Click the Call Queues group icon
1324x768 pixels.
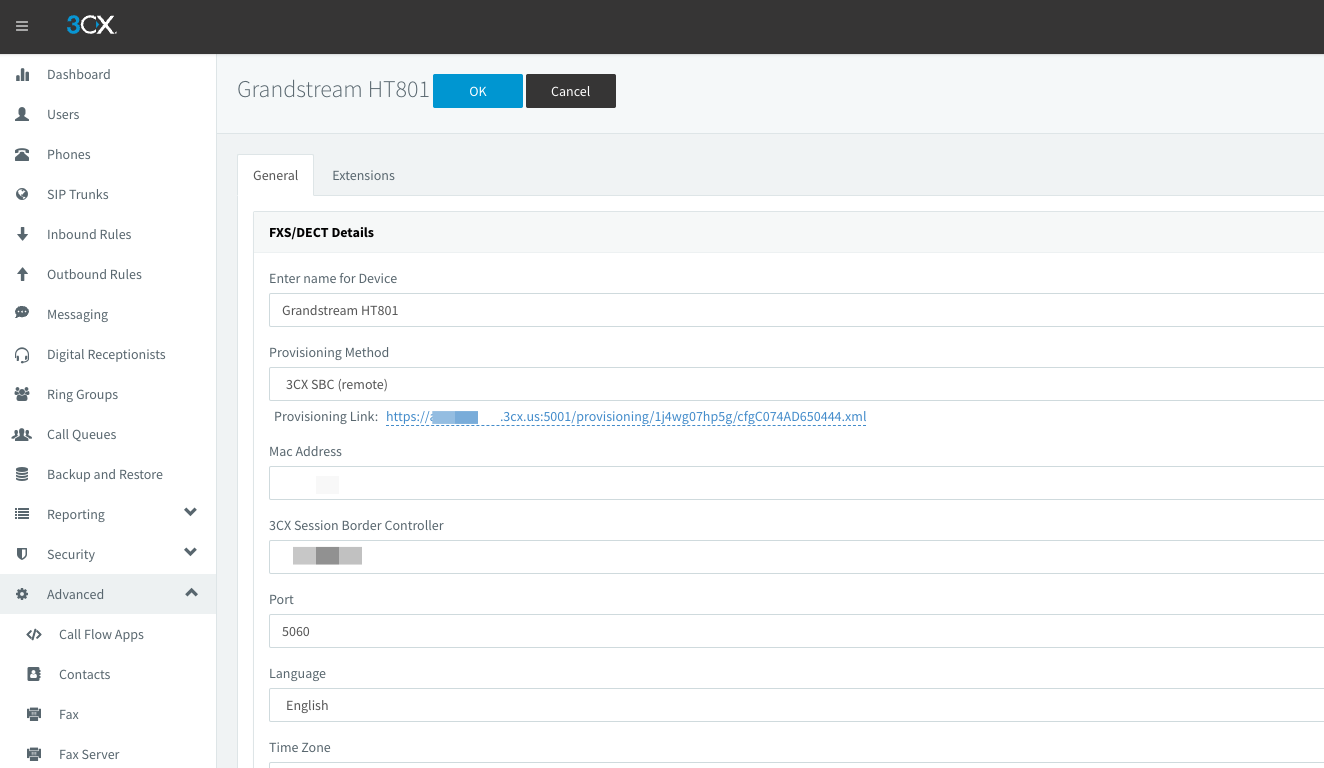click(22, 434)
